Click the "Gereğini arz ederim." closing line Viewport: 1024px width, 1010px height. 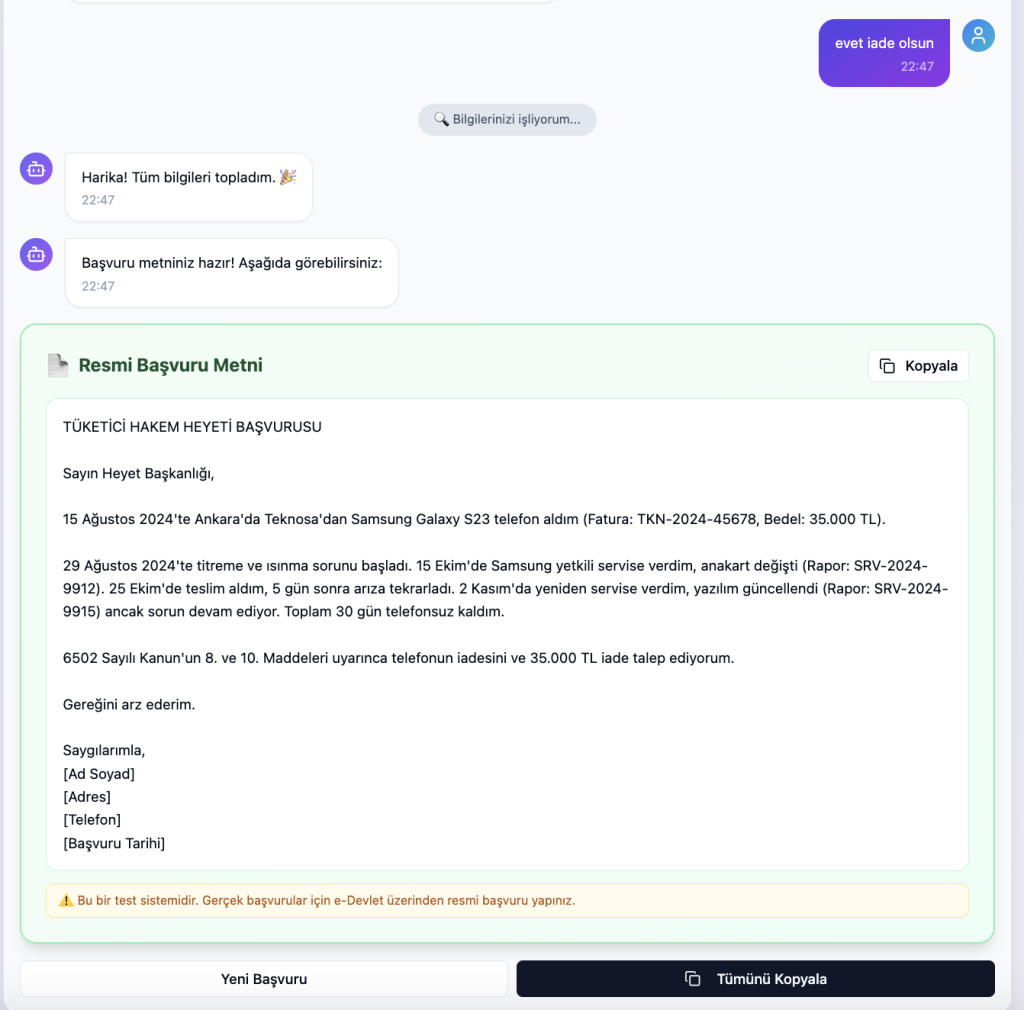(x=129, y=704)
